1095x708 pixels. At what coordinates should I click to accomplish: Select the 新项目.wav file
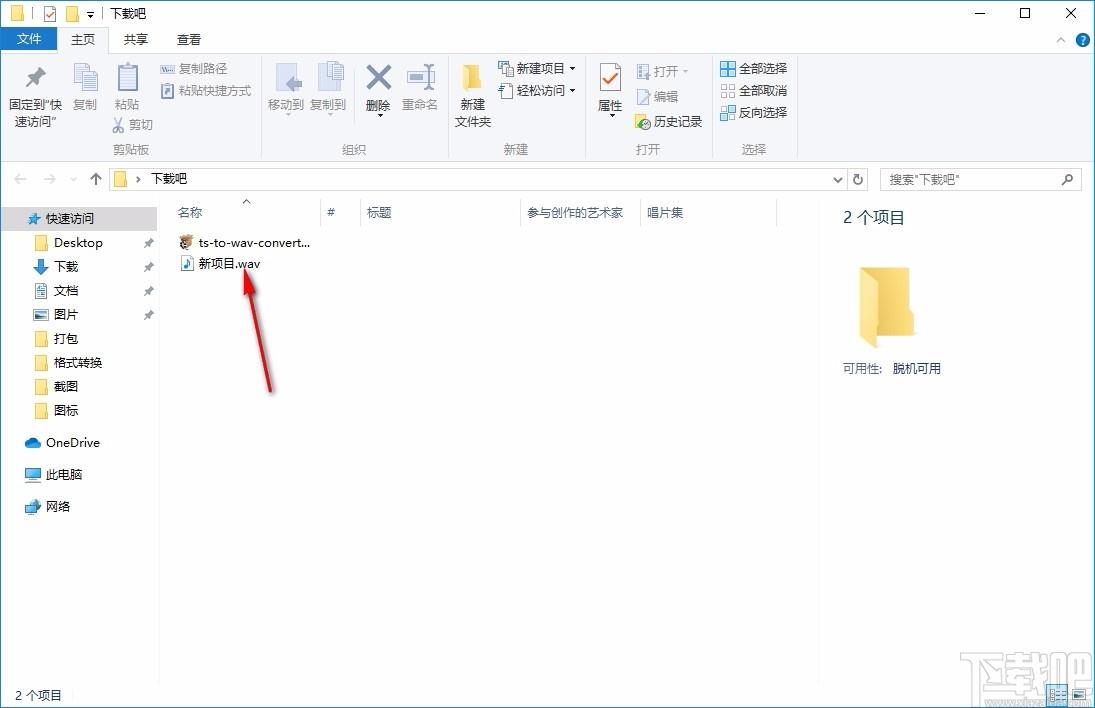point(221,263)
